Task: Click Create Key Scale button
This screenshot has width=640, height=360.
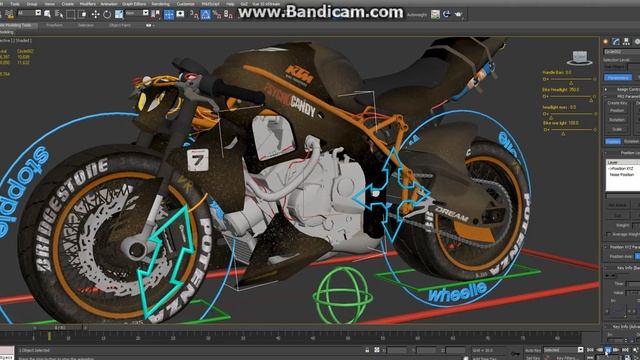Action: click(x=617, y=129)
